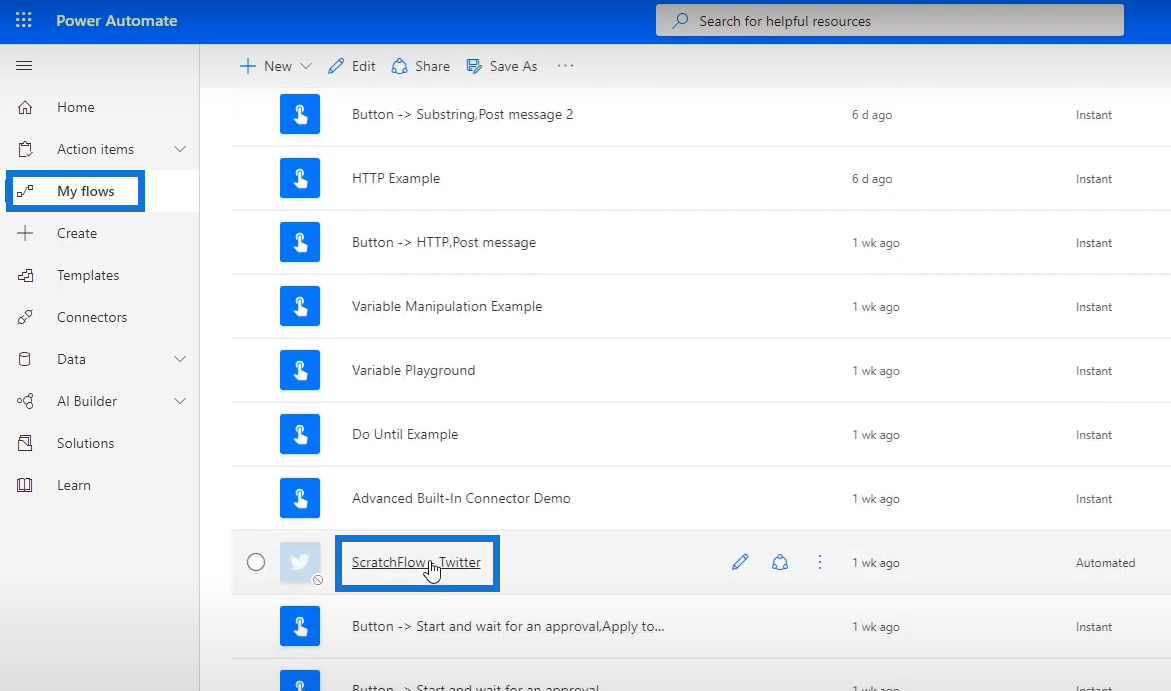Click the flow icon for Do Until Example
This screenshot has width=1171, height=691.
(x=300, y=434)
